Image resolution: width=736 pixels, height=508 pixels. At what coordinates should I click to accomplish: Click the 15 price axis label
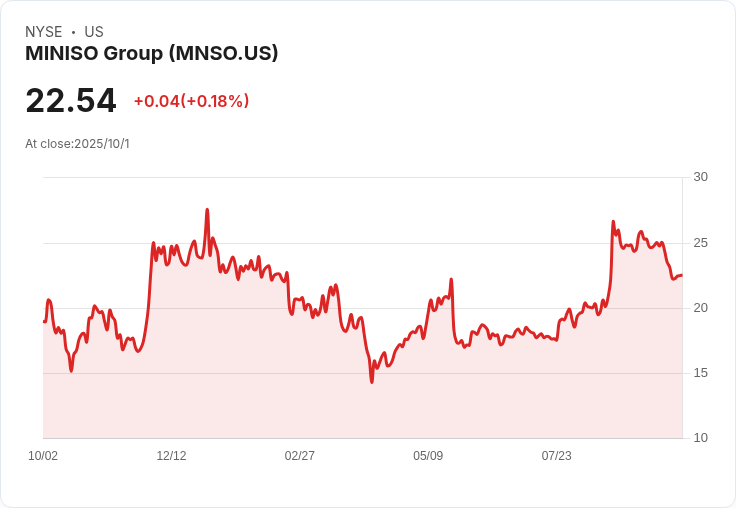point(700,373)
